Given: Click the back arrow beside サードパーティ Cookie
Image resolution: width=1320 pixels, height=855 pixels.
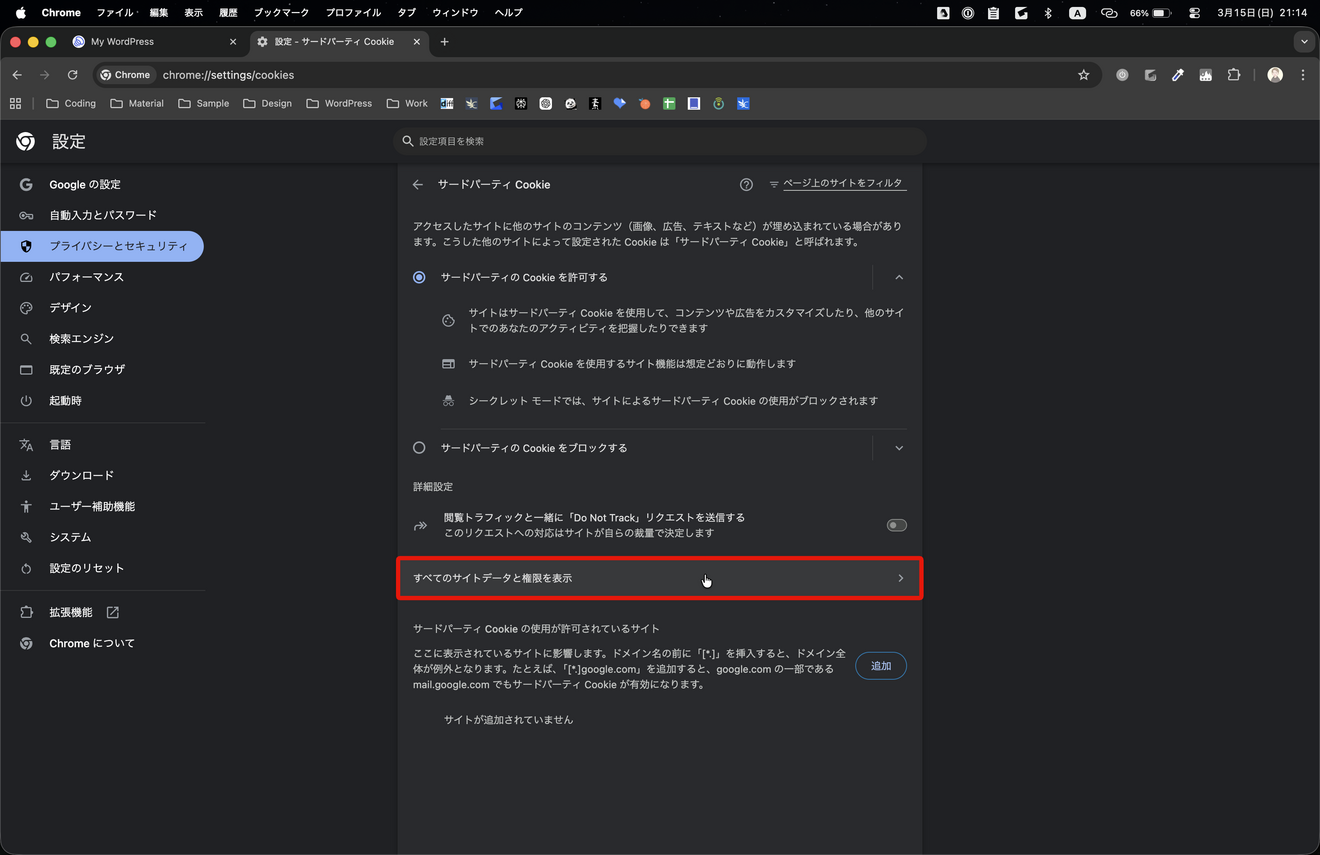Looking at the screenshot, I should [417, 184].
